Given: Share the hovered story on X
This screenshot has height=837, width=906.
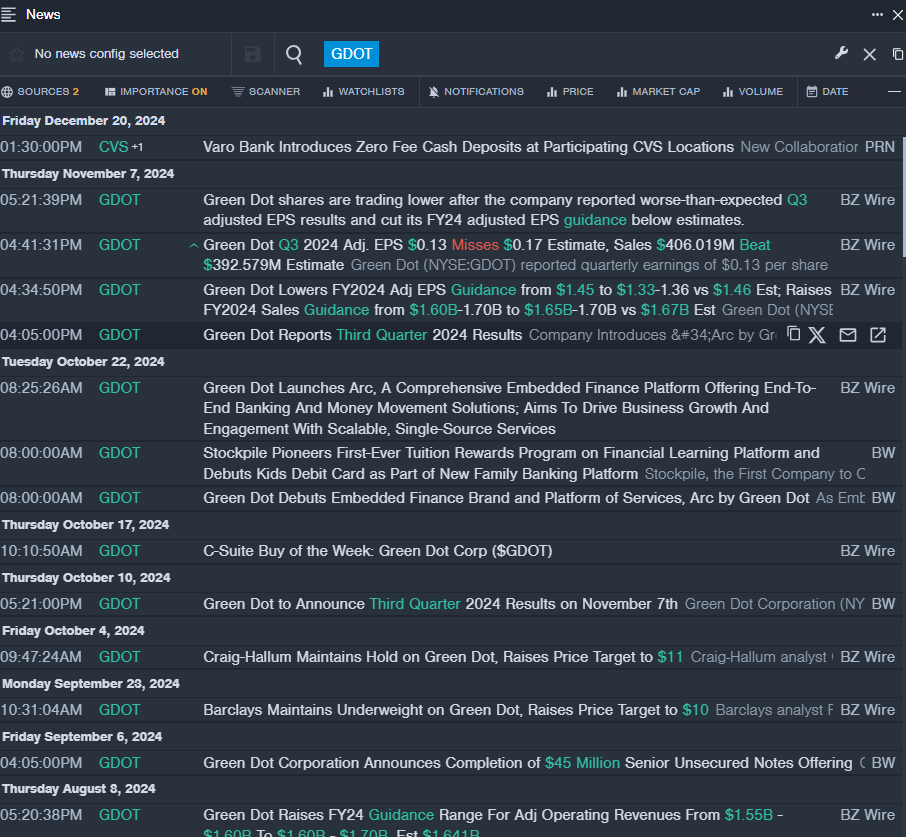Looking at the screenshot, I should coord(817,335).
